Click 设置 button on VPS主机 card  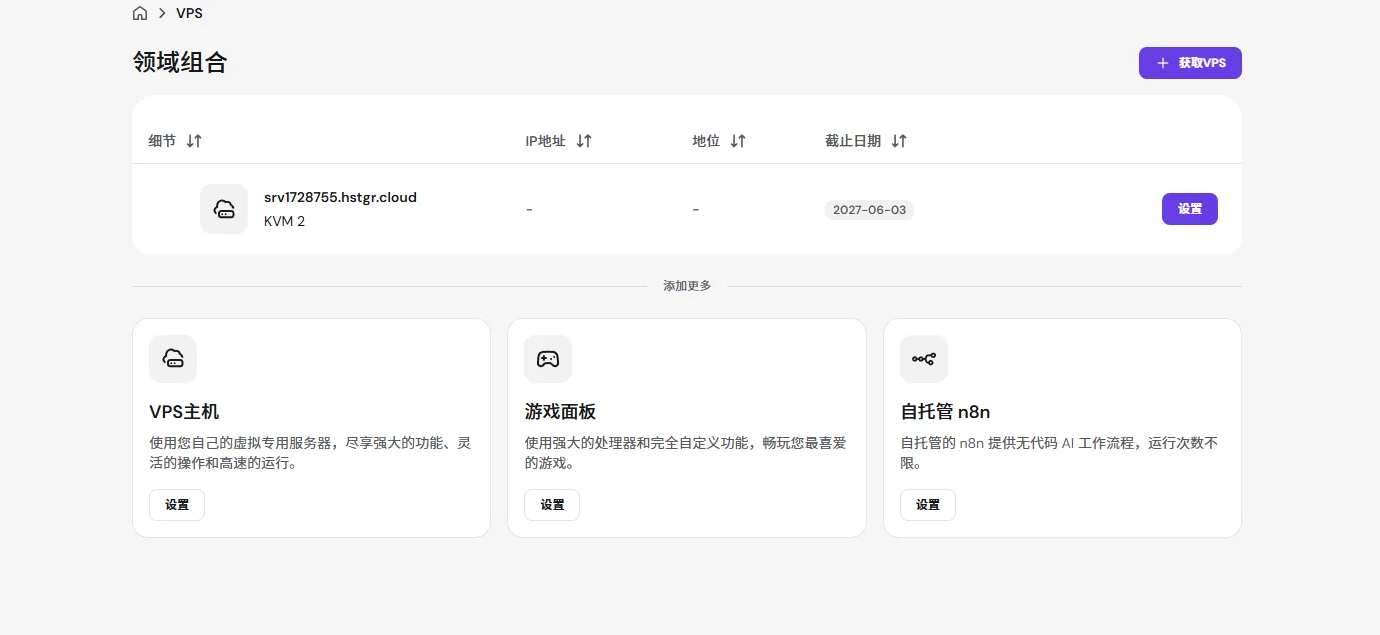tap(177, 505)
